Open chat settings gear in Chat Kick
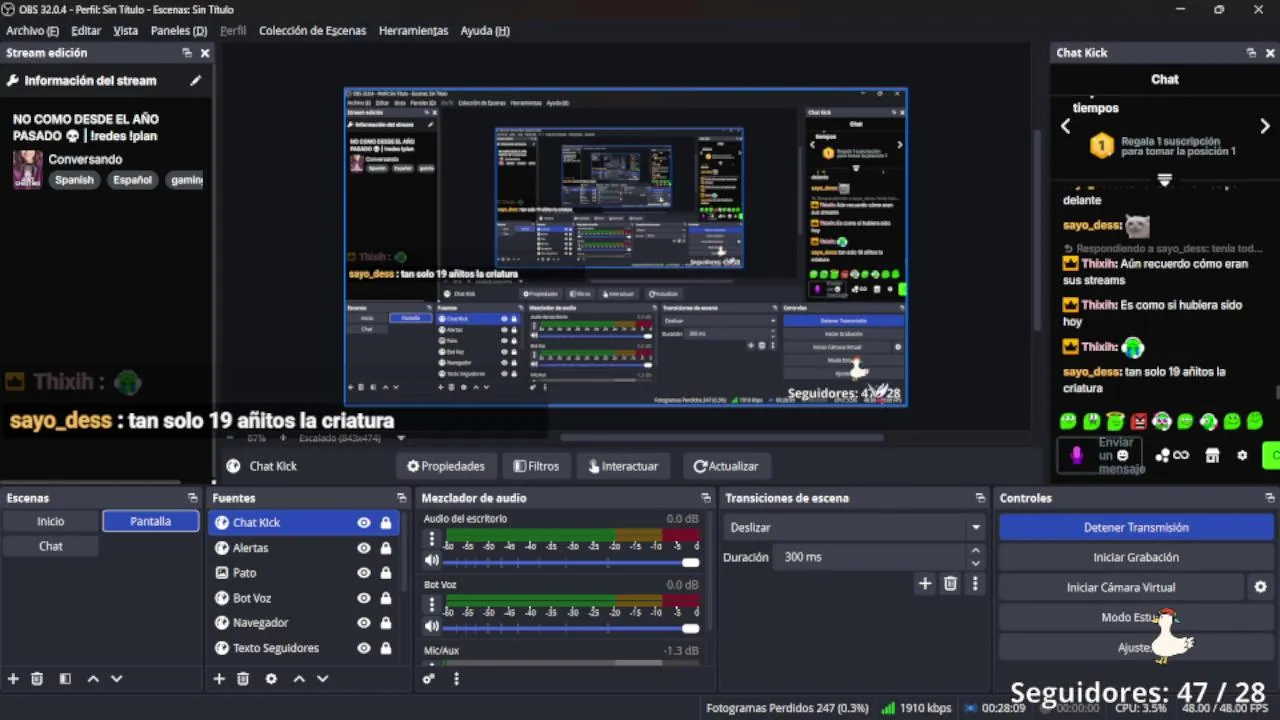This screenshot has width=1280, height=720. 1242,455
